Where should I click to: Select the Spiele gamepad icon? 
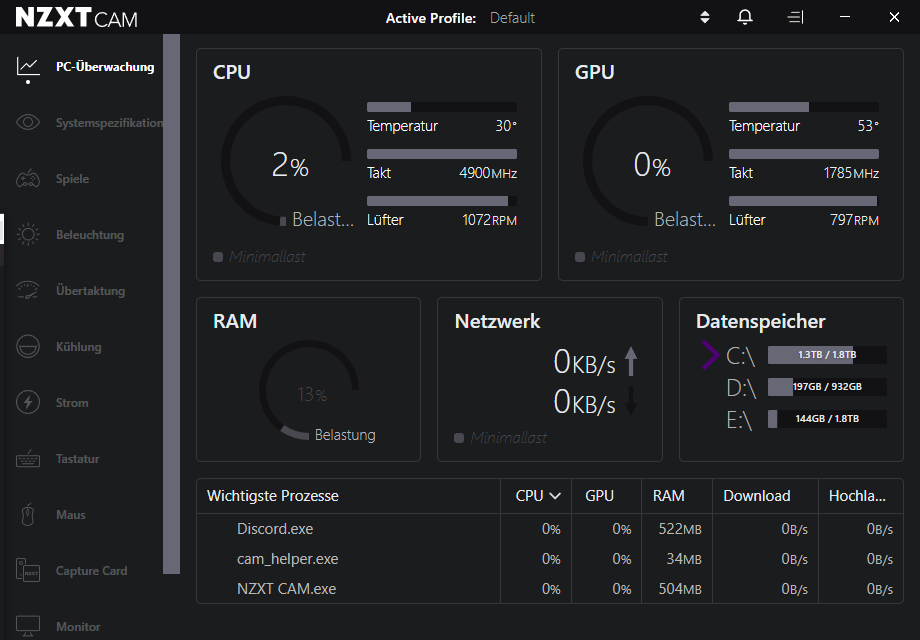28,178
